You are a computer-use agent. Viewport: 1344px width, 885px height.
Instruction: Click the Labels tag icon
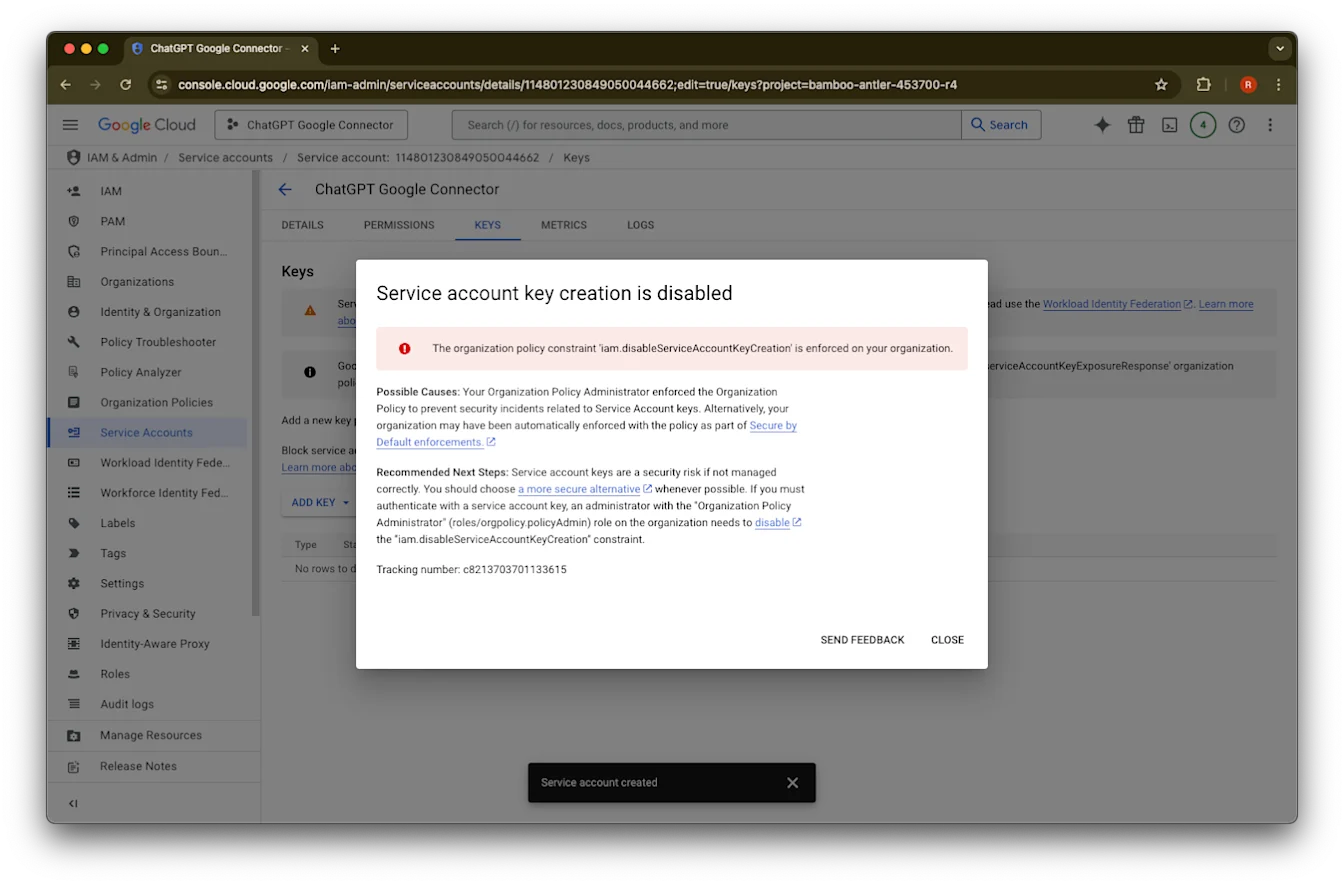click(74, 523)
